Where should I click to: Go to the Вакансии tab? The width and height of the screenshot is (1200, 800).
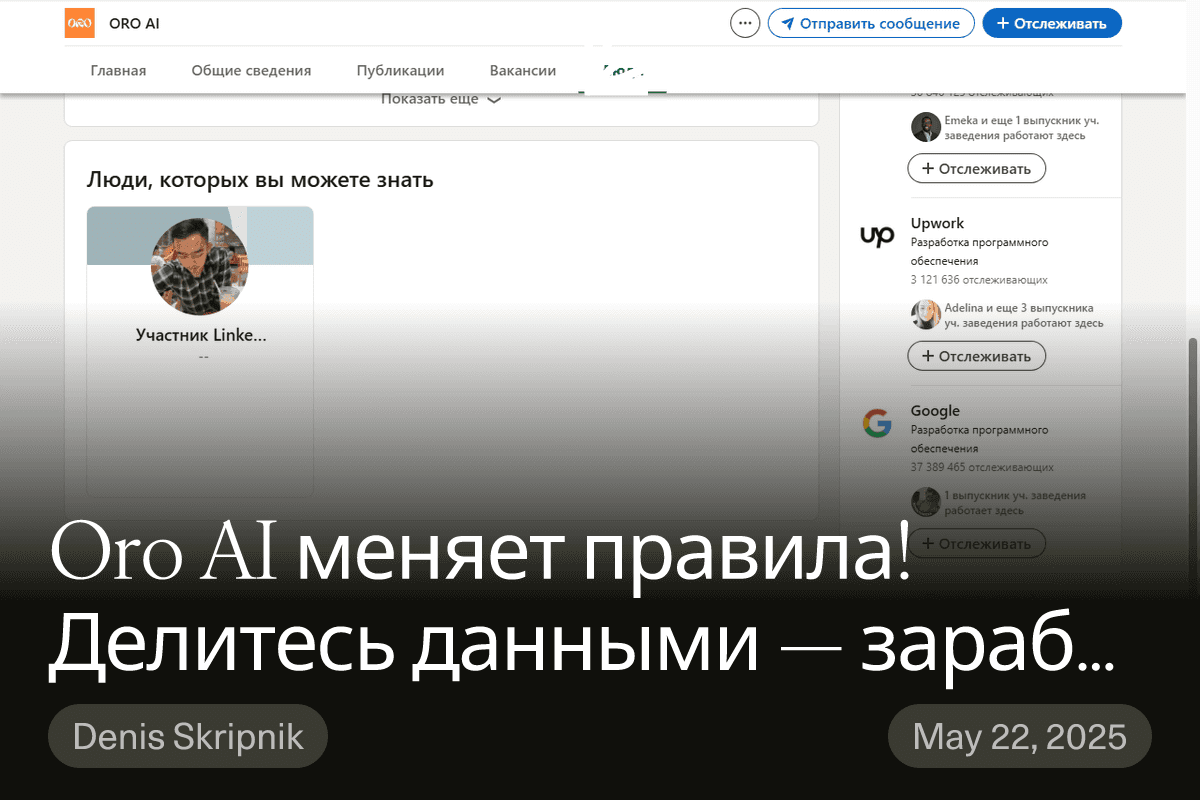pos(523,70)
